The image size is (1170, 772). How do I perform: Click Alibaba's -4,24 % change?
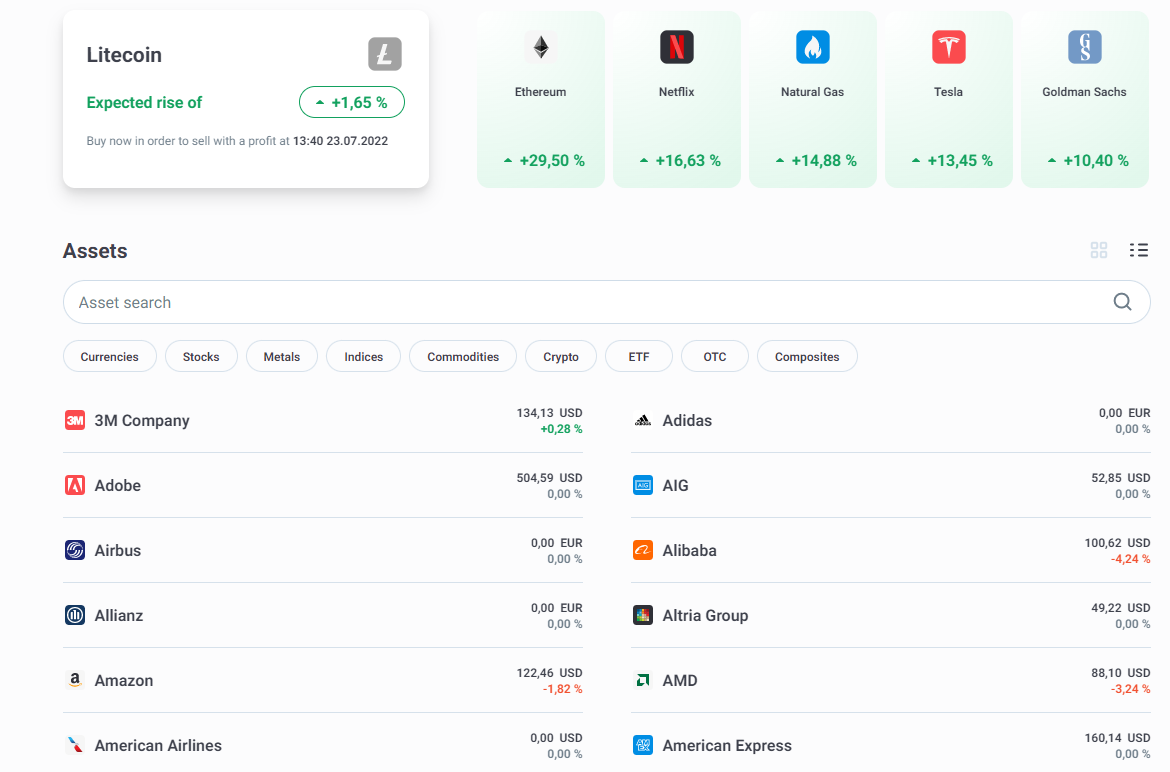click(1130, 559)
